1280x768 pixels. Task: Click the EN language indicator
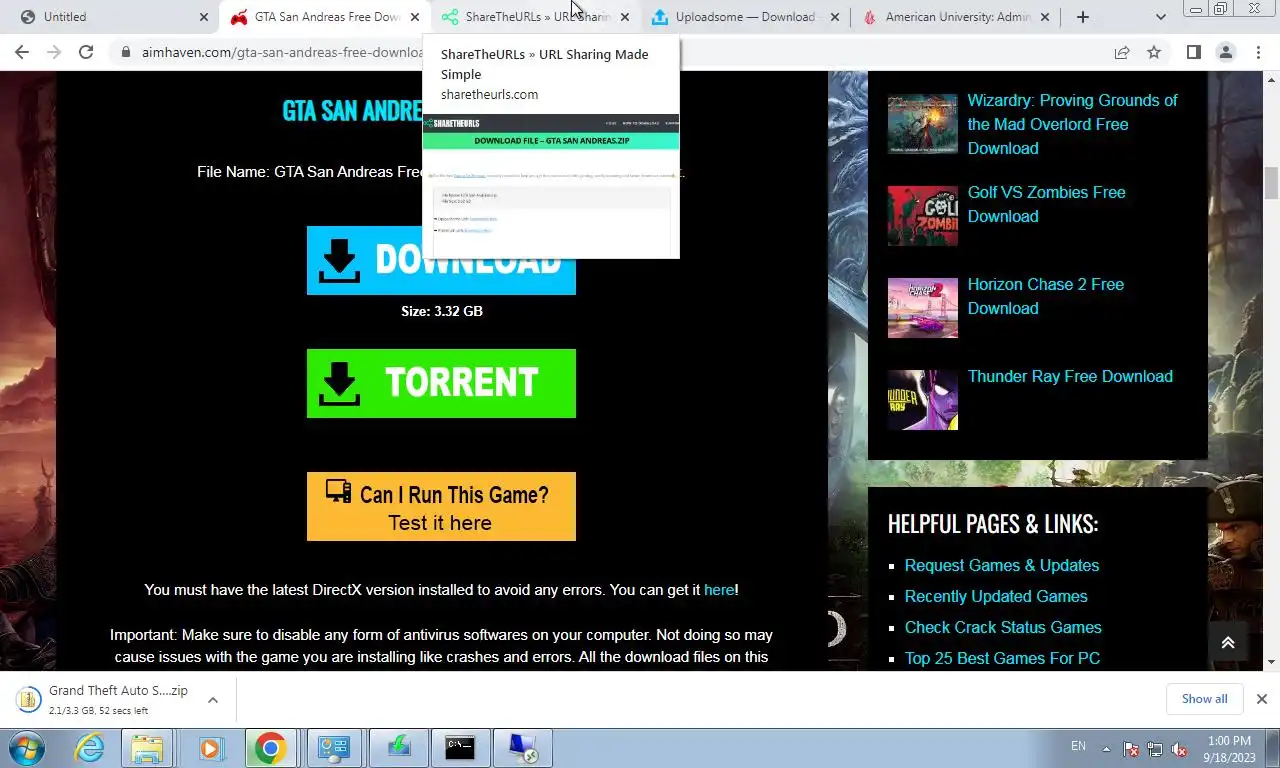pyautogui.click(x=1078, y=746)
